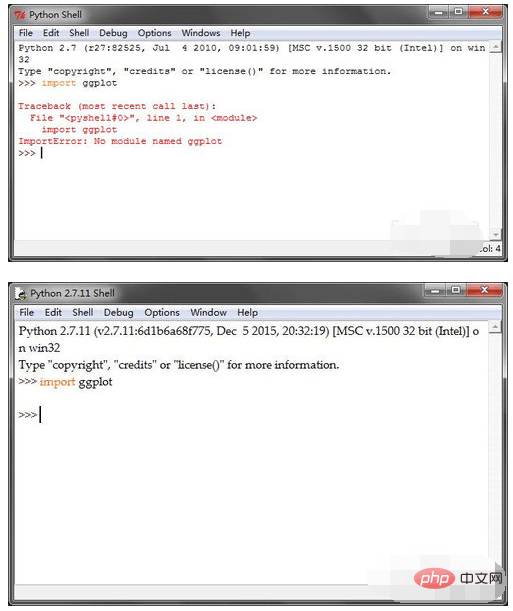The width and height of the screenshot is (513, 611).
Task: Click the ImportError message line
Action: pos(120,141)
